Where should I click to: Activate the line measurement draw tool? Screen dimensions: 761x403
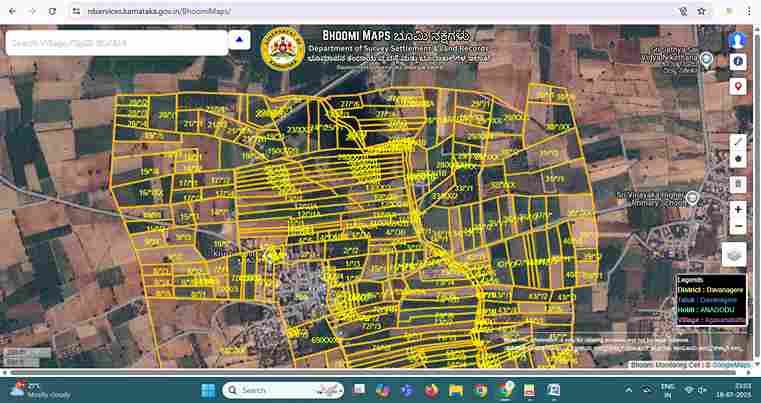(738, 141)
